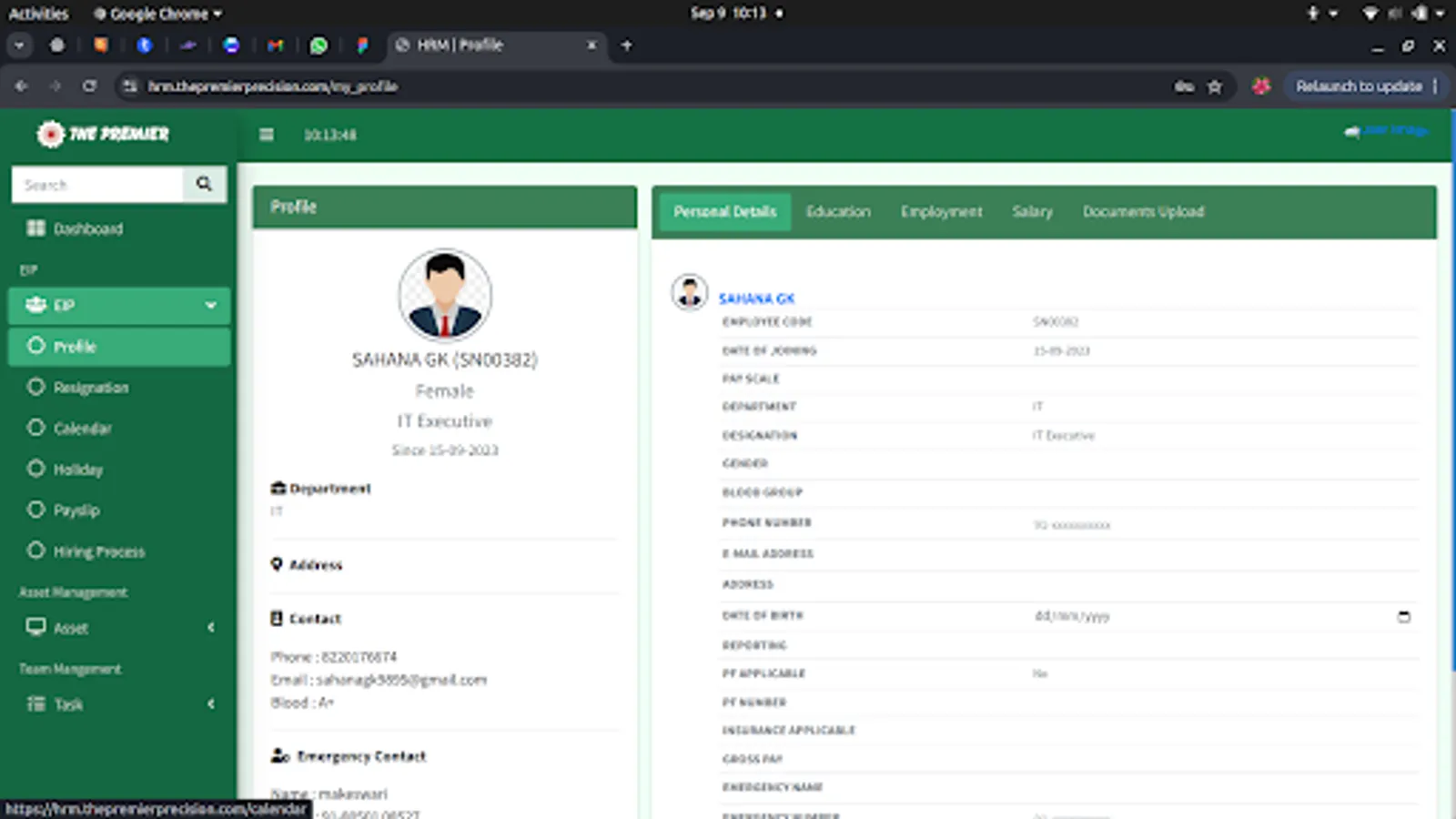Click the Relaunch to update button
This screenshot has height=819, width=1456.
[1359, 86]
